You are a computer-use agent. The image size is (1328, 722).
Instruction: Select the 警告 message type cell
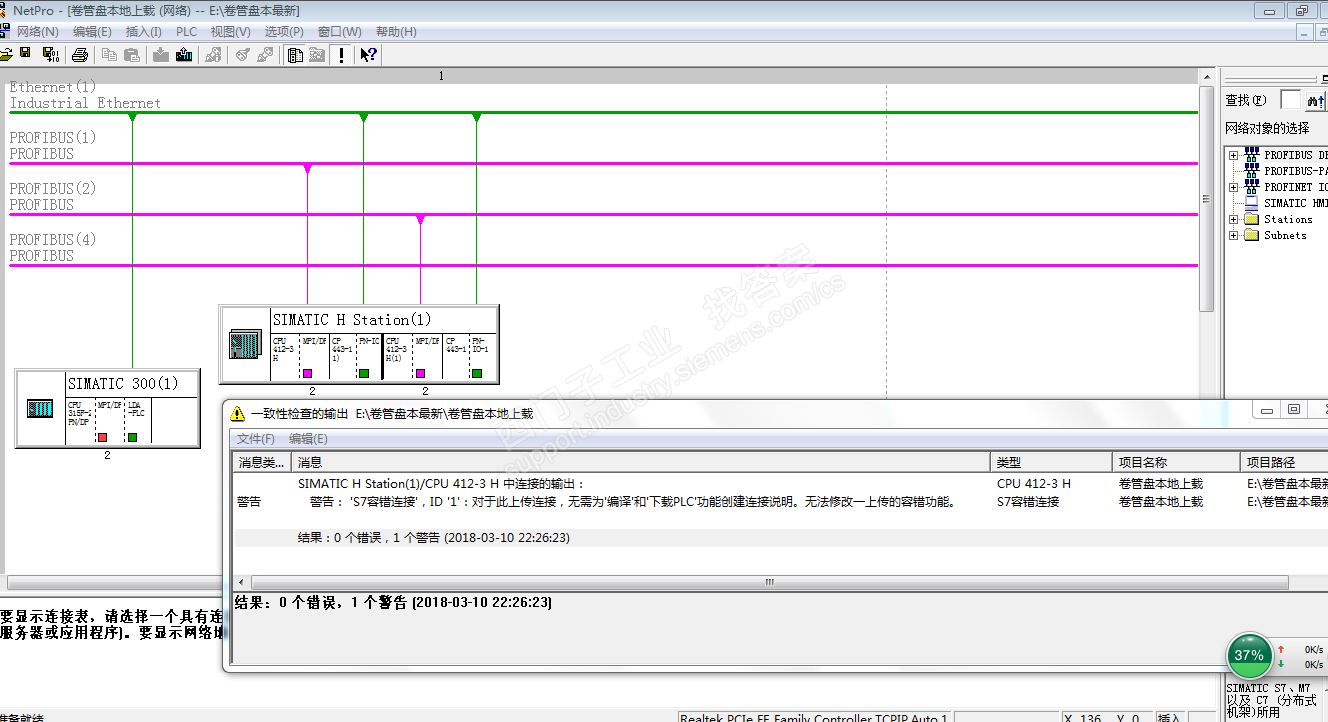click(x=249, y=502)
